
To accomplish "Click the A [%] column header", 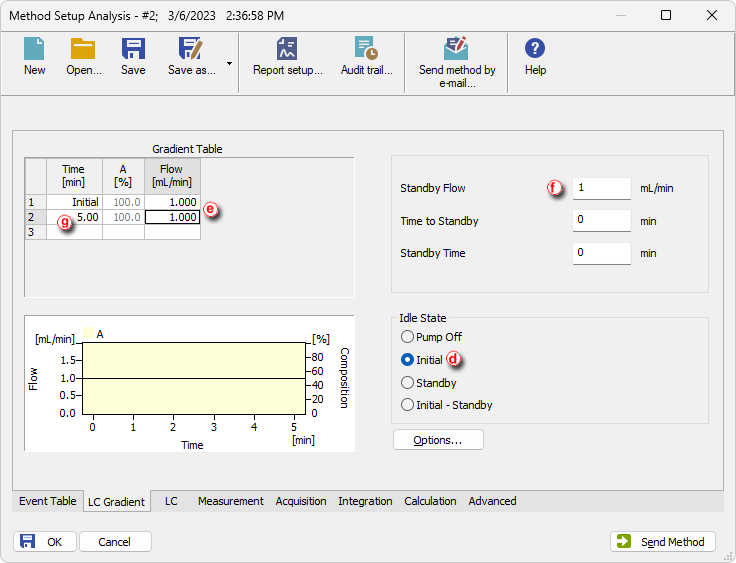I will click(x=123, y=176).
